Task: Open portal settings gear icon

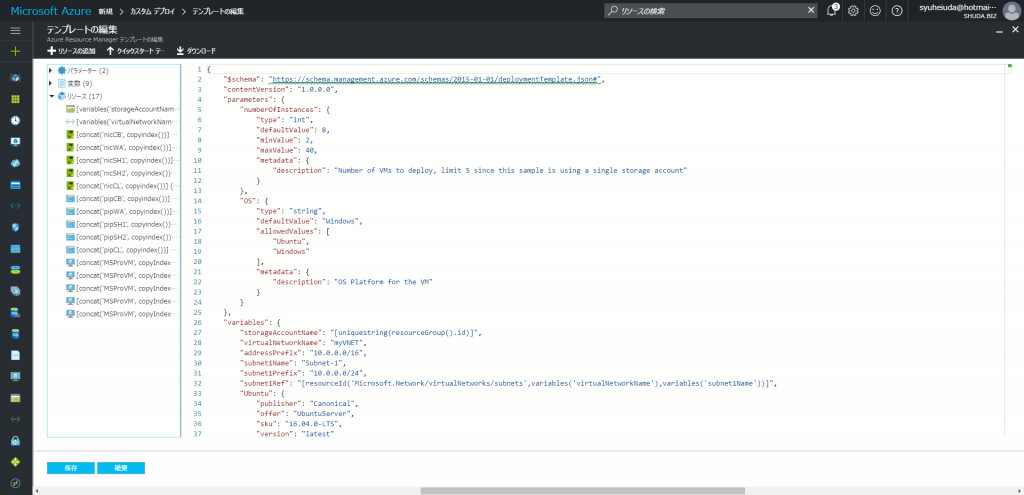Action: click(x=853, y=10)
